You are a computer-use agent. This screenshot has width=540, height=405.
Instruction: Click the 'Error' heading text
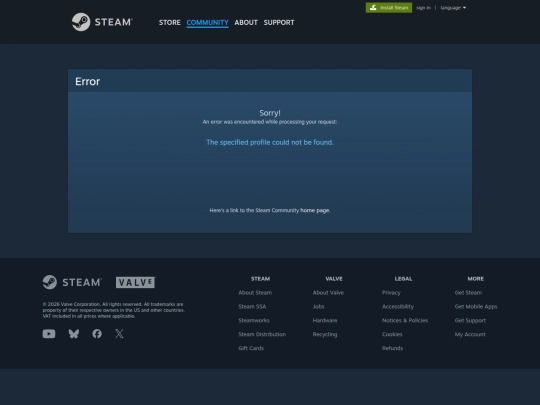pyautogui.click(x=87, y=81)
